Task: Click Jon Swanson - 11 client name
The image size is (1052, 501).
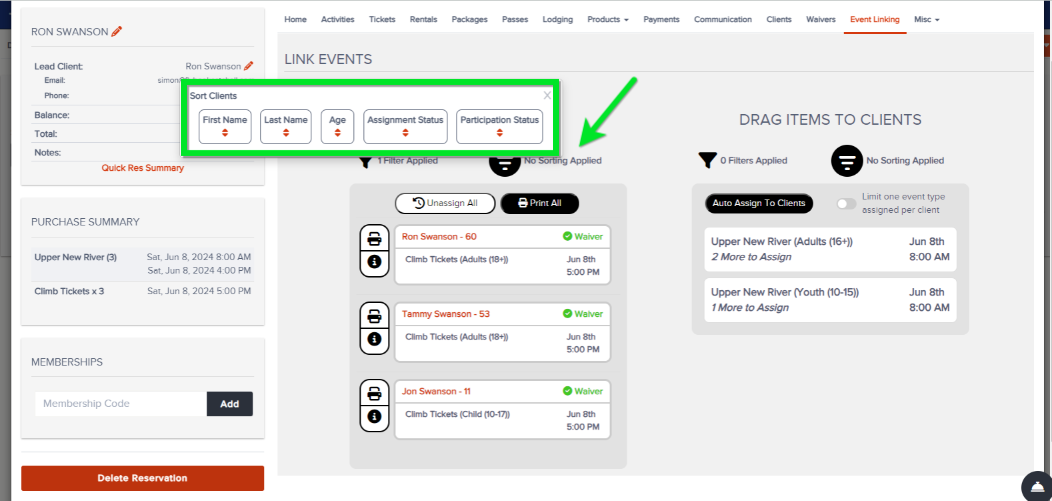Action: point(435,391)
